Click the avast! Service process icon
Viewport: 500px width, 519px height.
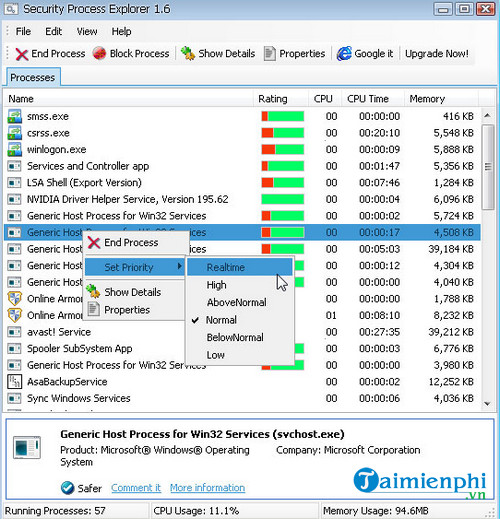tap(14, 332)
